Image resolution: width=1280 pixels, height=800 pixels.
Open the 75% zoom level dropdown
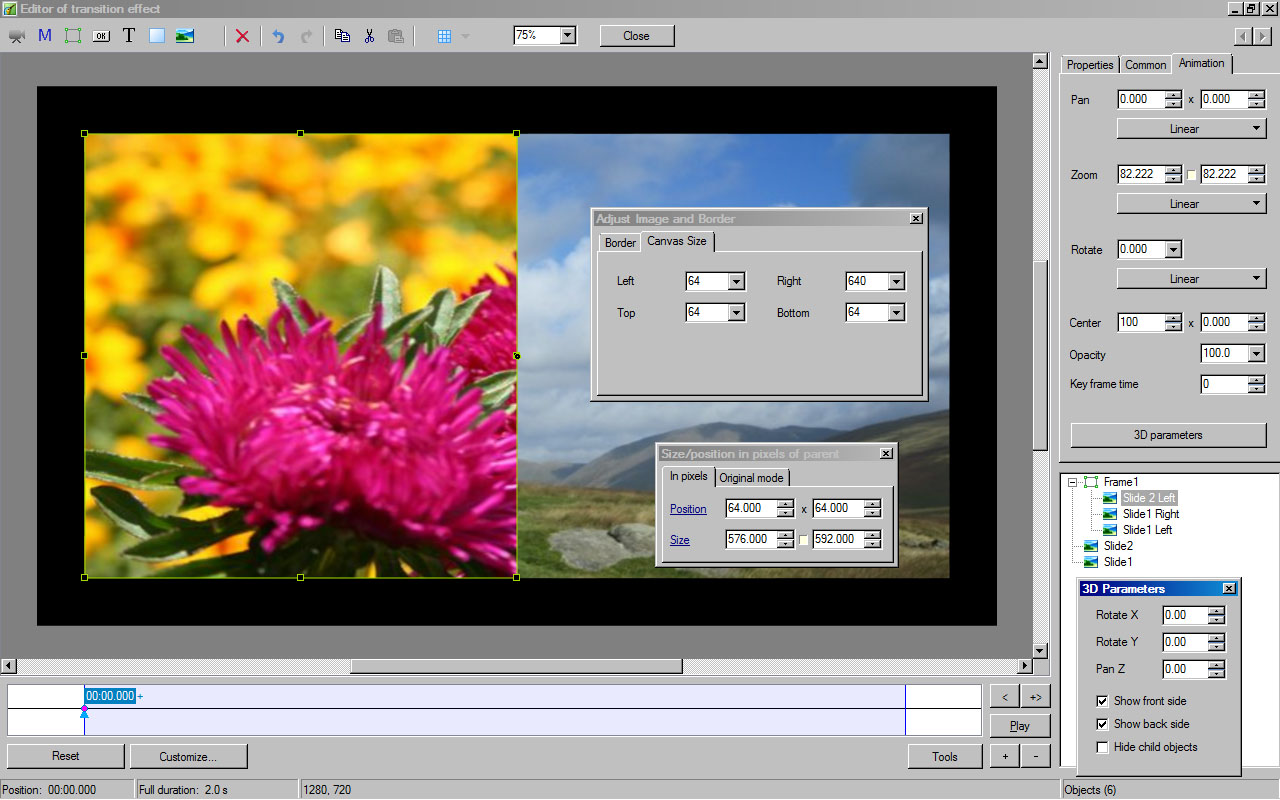[567, 35]
